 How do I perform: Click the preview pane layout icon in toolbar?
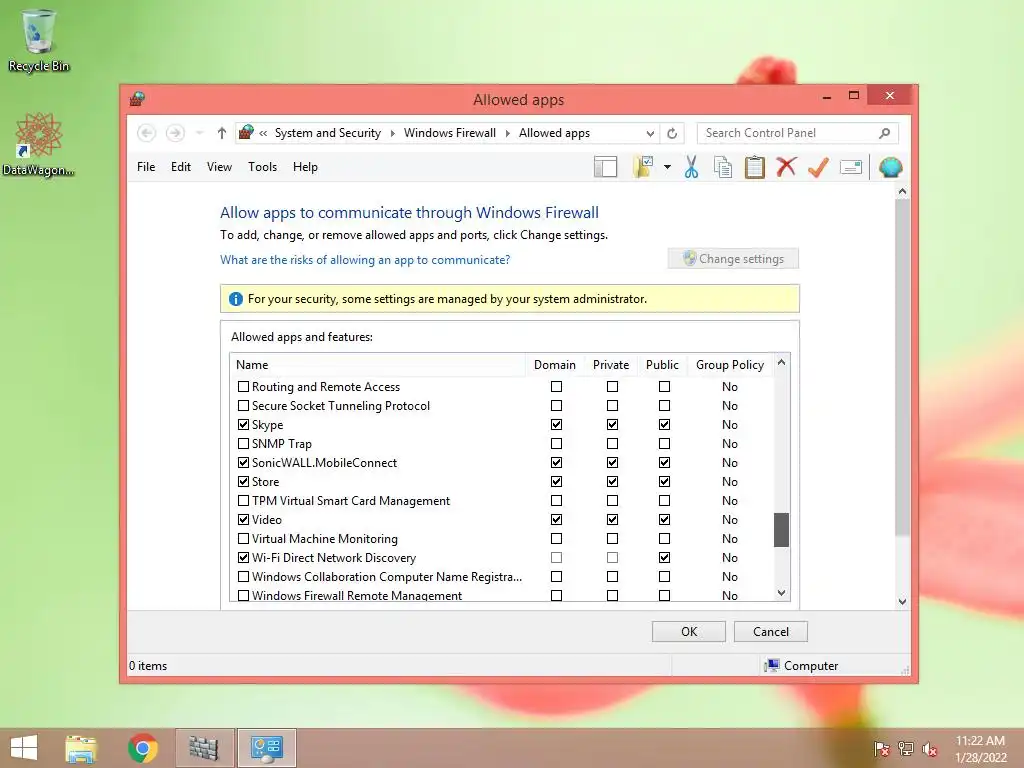[x=605, y=167]
